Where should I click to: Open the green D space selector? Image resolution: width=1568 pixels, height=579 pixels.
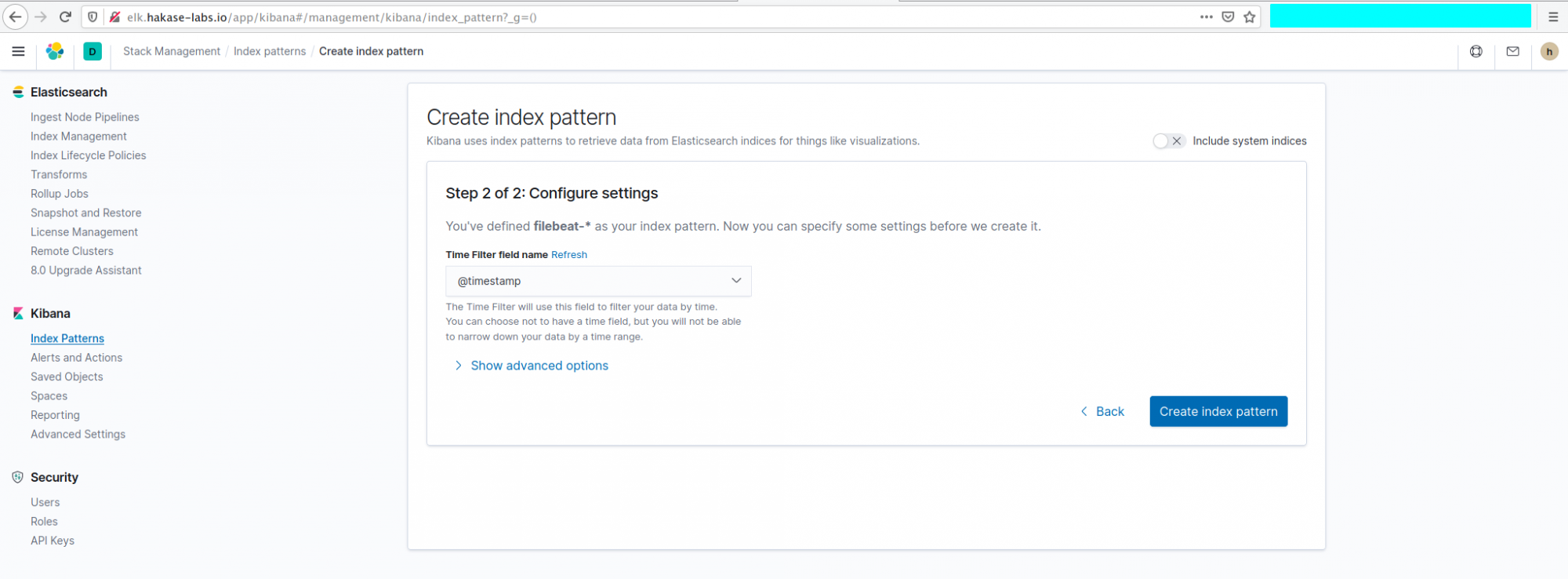pos(93,52)
